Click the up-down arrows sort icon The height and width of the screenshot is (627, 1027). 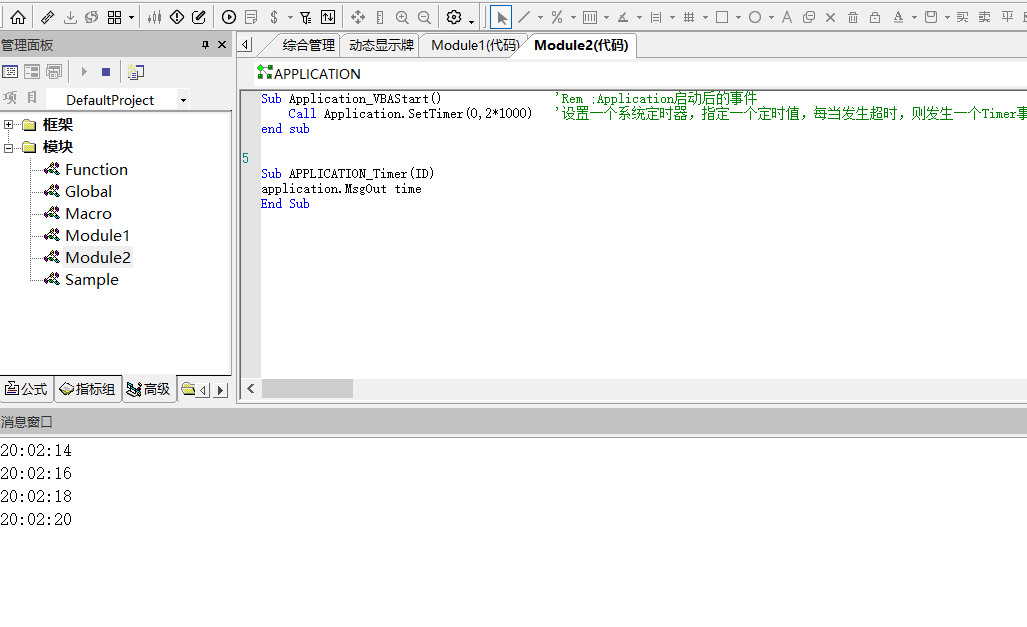point(328,17)
